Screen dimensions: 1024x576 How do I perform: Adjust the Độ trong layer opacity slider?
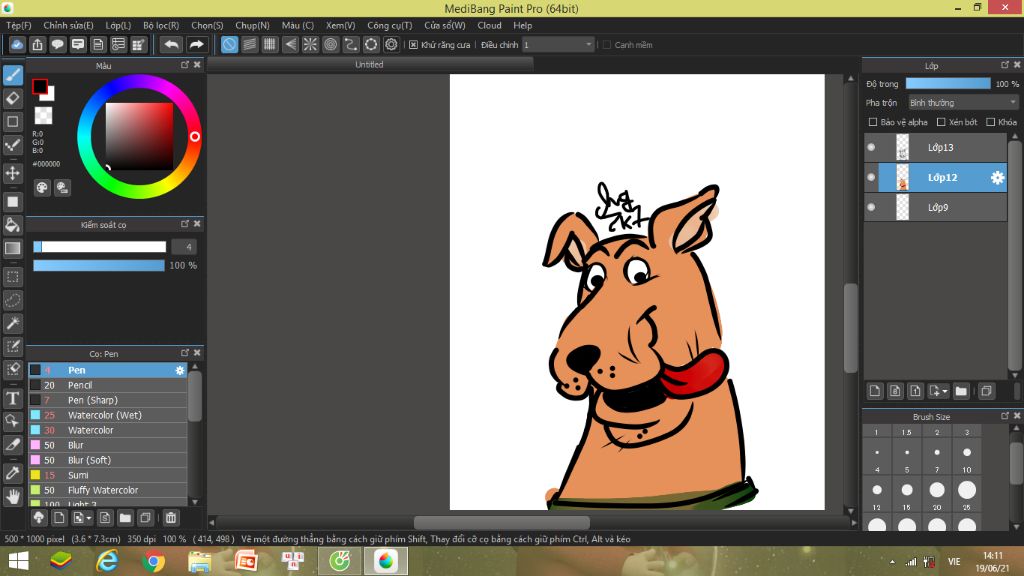(x=948, y=84)
